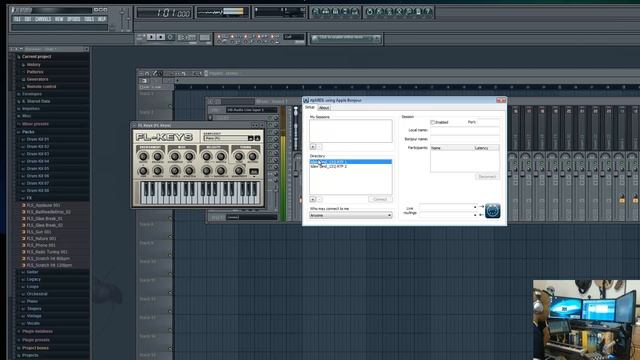Click the FL-KEYS piano keyboard
Viewport: 640px width, 360px height.
pos(200,193)
